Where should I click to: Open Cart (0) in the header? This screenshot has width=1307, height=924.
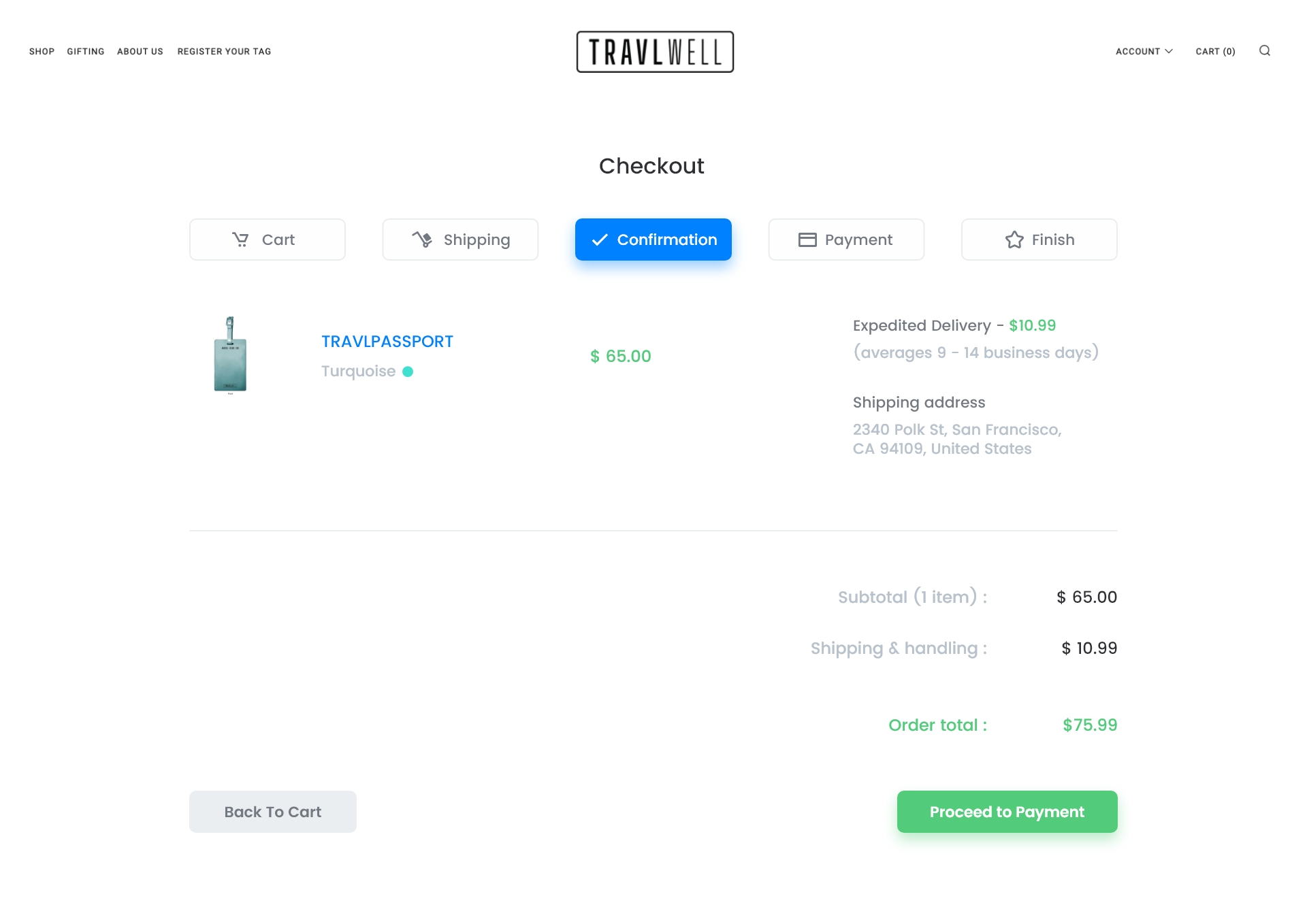pyautogui.click(x=1215, y=52)
